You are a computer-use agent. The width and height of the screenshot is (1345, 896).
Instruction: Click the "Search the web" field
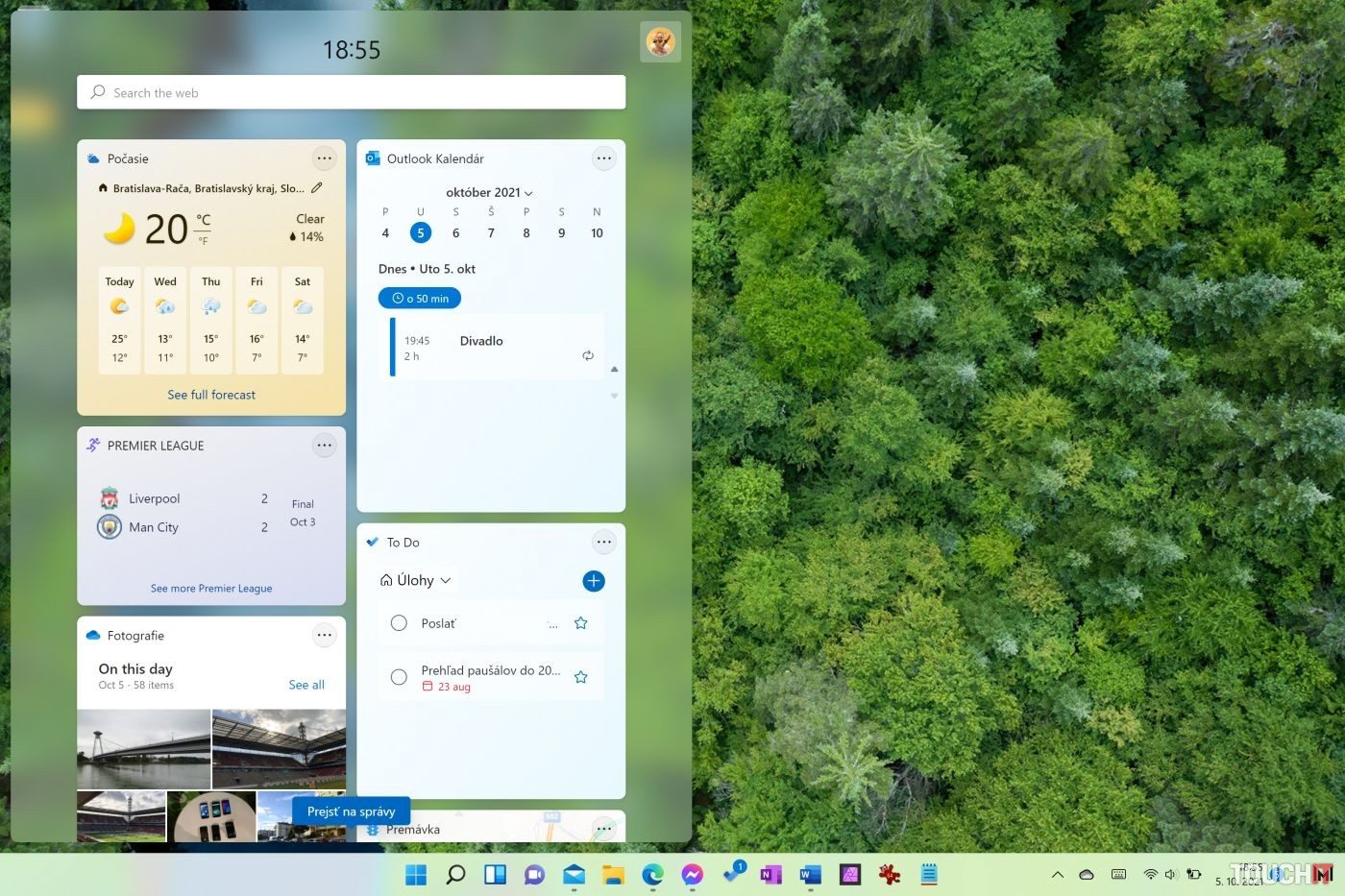pyautogui.click(x=351, y=92)
